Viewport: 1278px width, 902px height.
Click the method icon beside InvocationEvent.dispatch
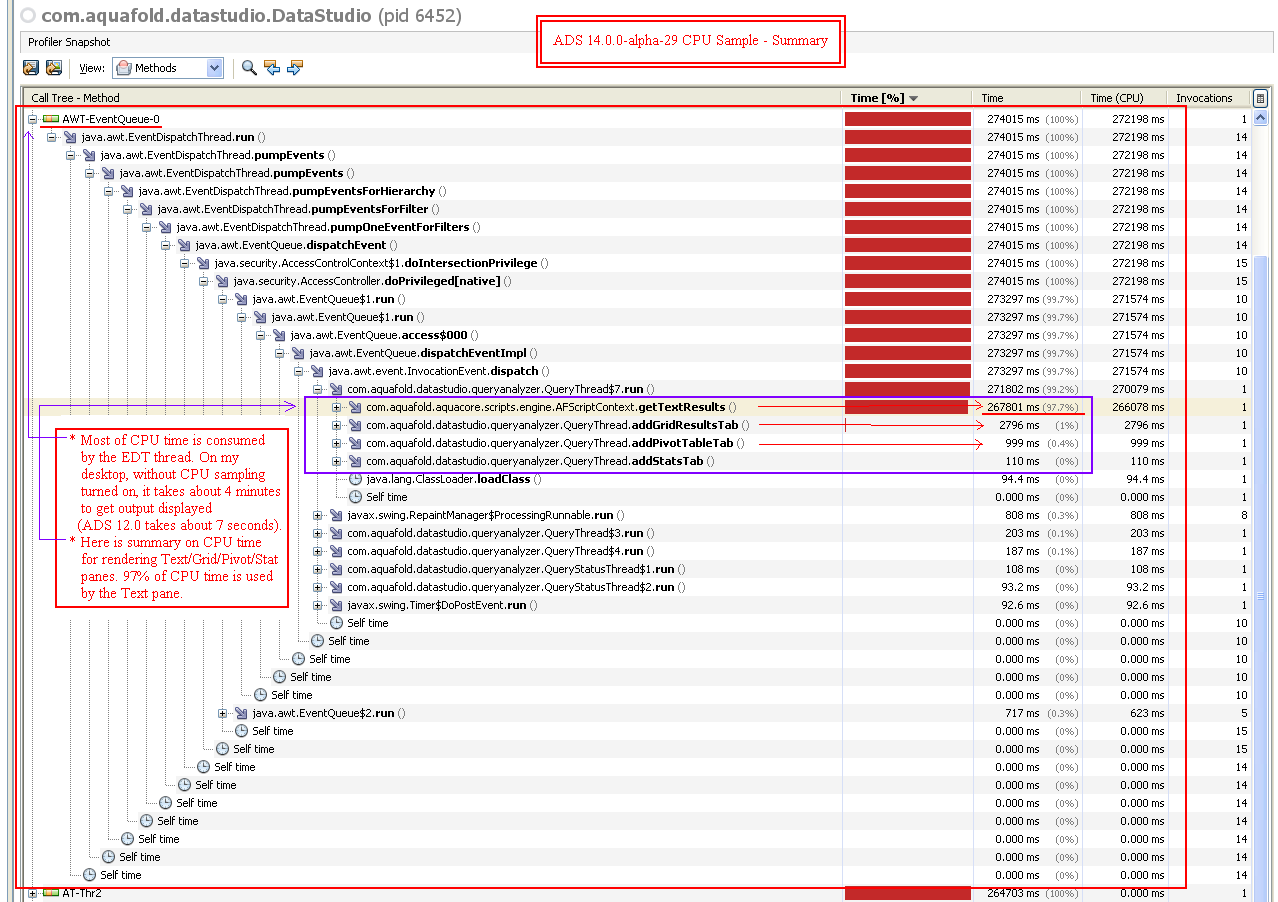pyautogui.click(x=318, y=371)
